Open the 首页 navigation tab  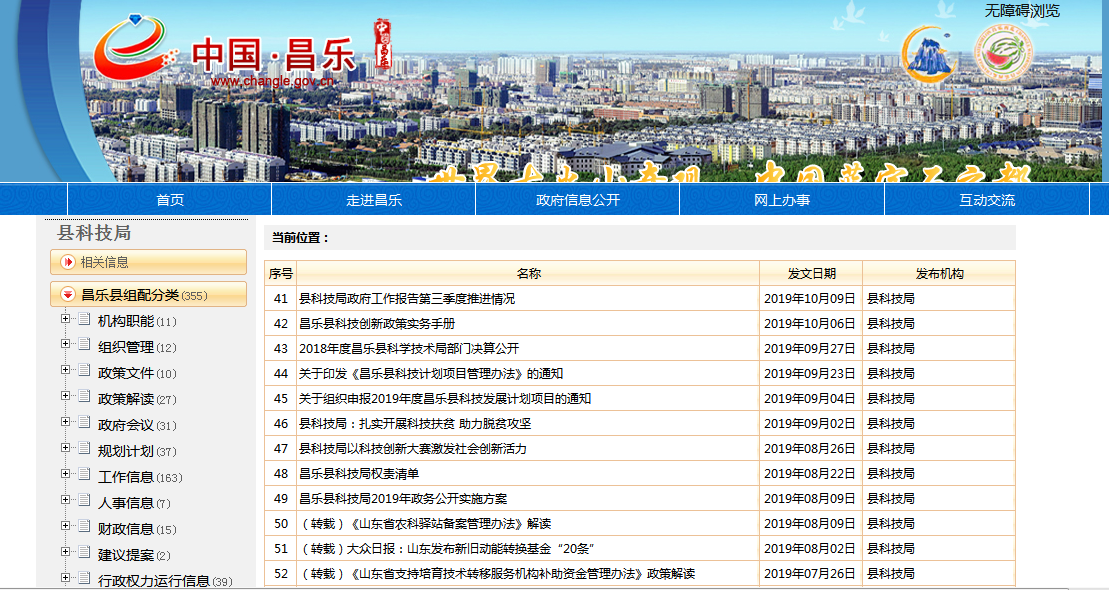point(170,200)
